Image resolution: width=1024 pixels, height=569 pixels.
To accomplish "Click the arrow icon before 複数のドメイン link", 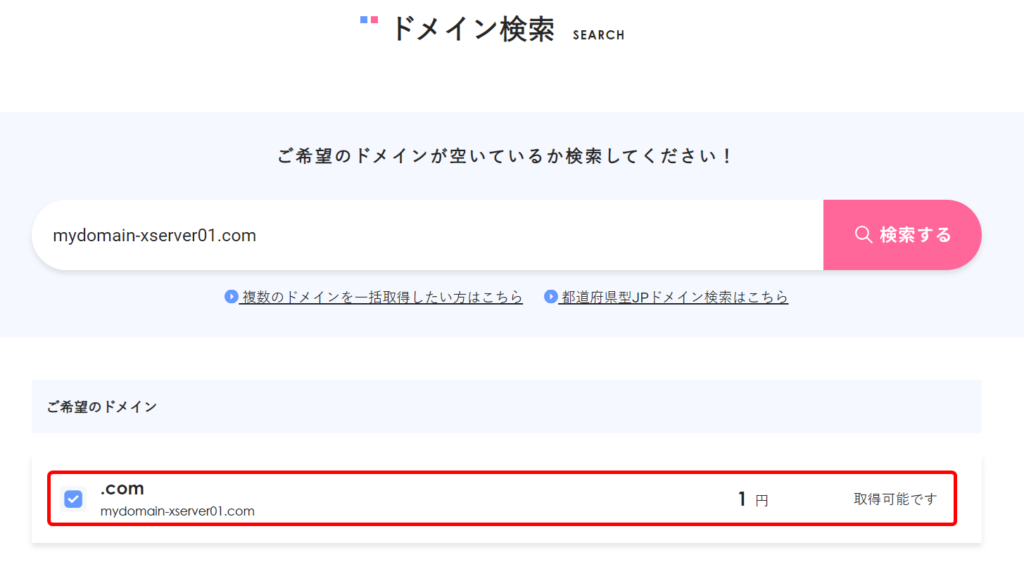I will (x=231, y=297).
